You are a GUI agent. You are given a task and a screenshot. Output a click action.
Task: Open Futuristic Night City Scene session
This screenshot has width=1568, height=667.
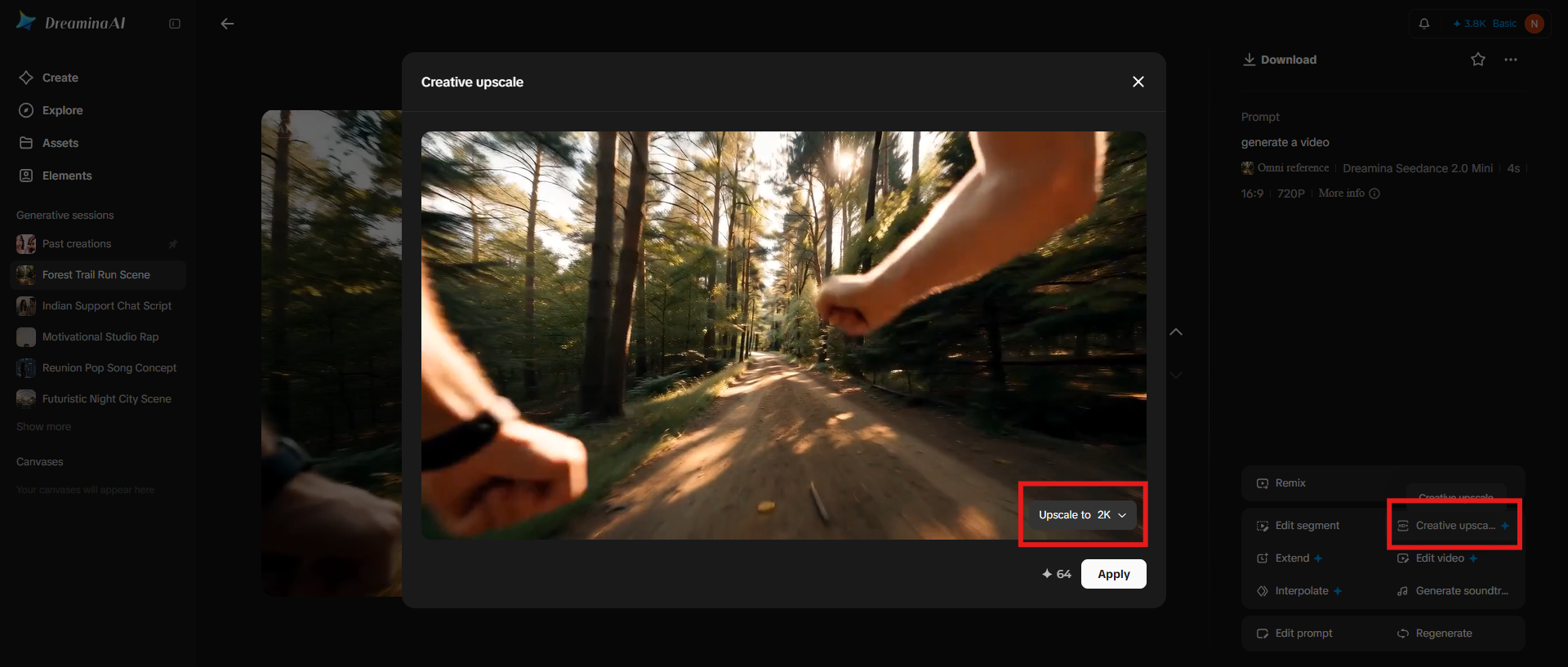tap(98, 399)
